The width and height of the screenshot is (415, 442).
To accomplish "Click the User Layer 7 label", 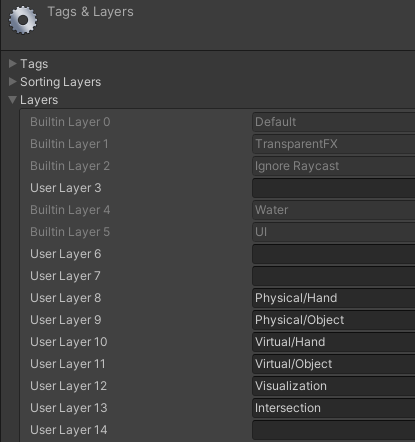I will [x=65, y=276].
